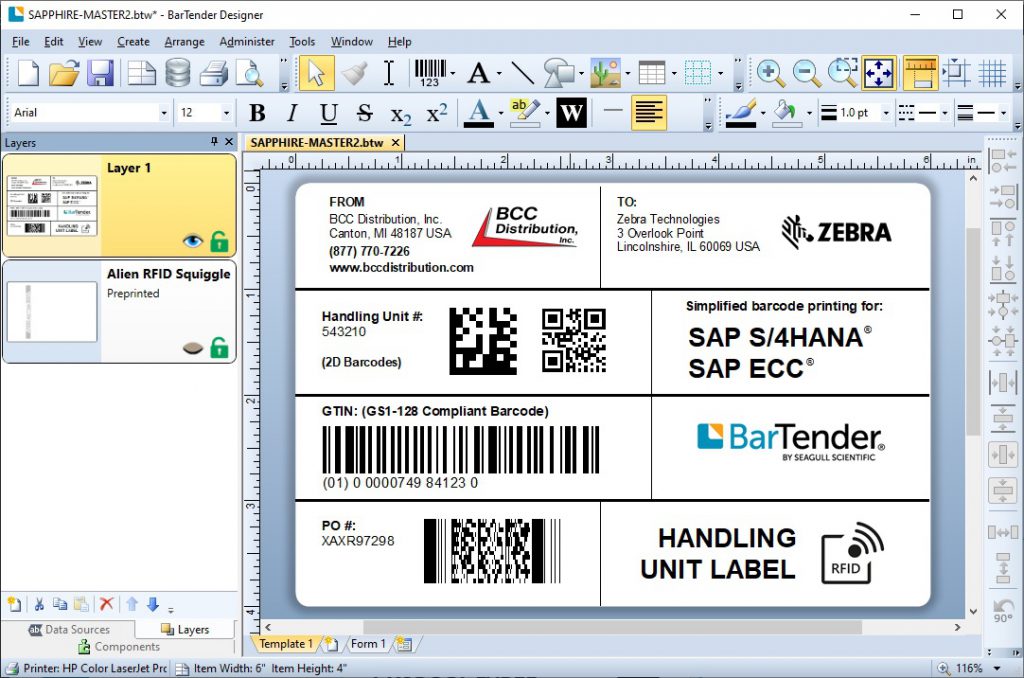Viewport: 1024px width, 678px height.
Task: Close the SAPPHIRE-MASTER2.btw document tab
Action: coord(395,142)
